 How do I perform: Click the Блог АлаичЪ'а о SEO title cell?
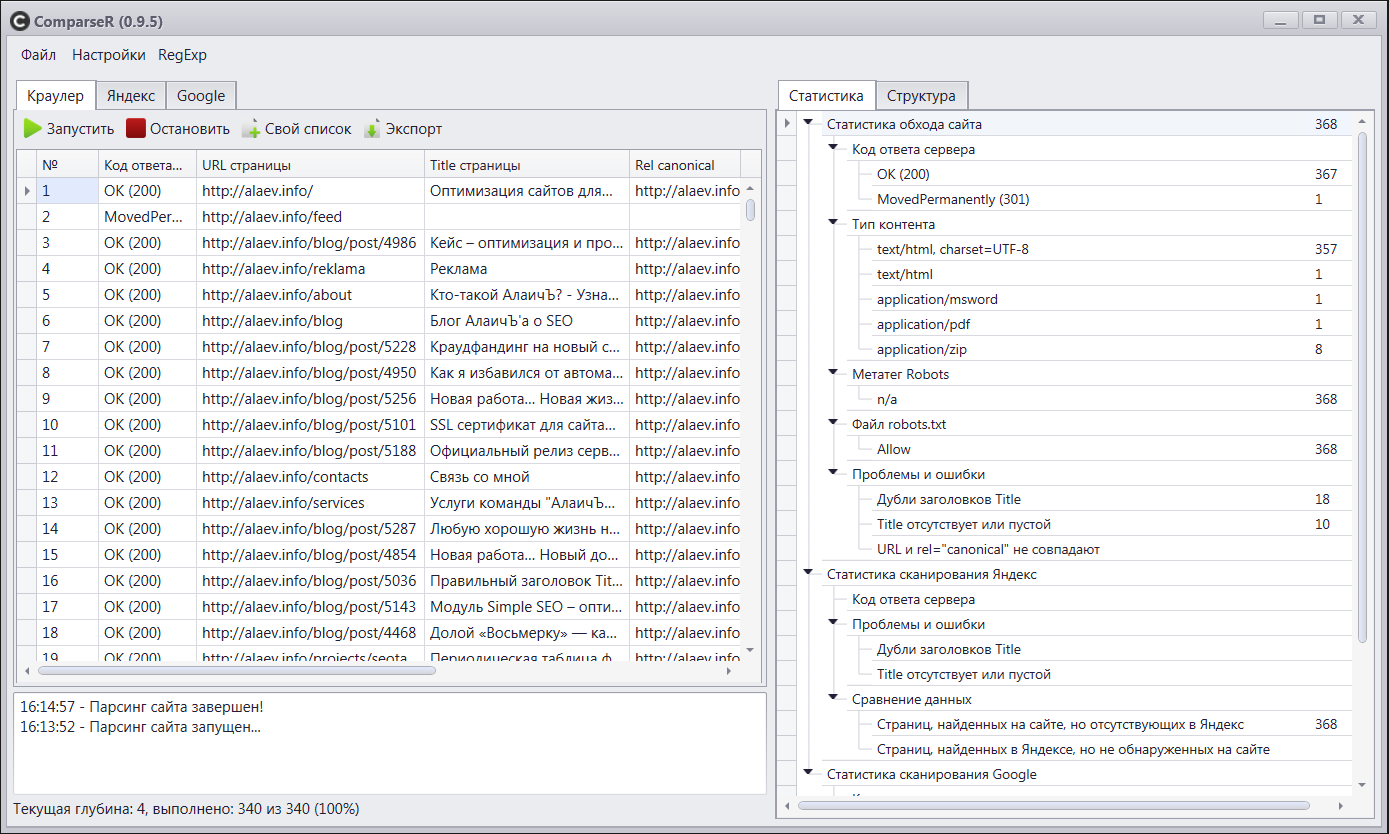point(526,321)
